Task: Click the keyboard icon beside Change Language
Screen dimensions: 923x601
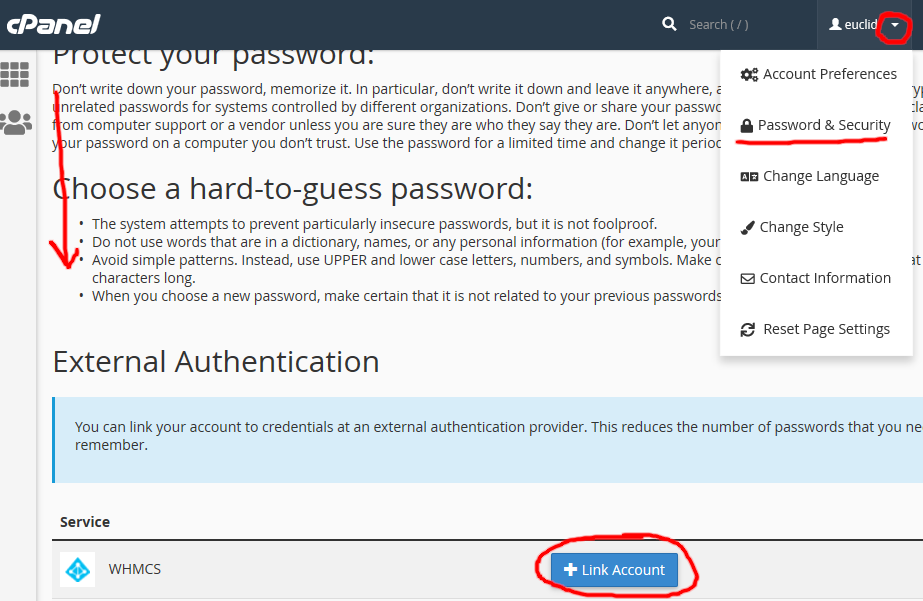Action: (749, 175)
